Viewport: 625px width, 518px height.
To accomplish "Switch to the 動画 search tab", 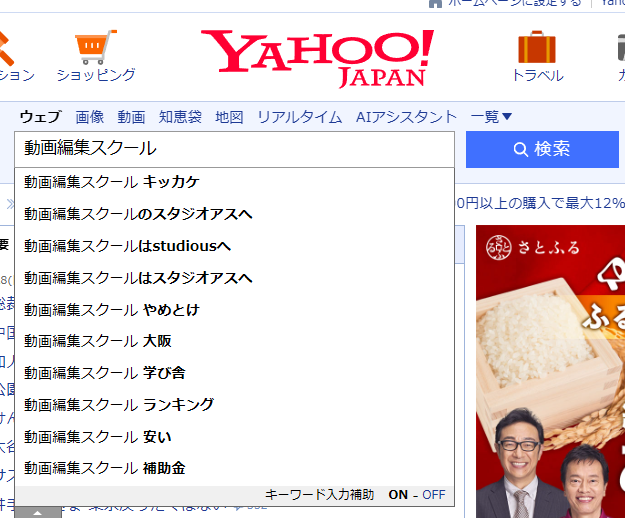I will click(131, 117).
